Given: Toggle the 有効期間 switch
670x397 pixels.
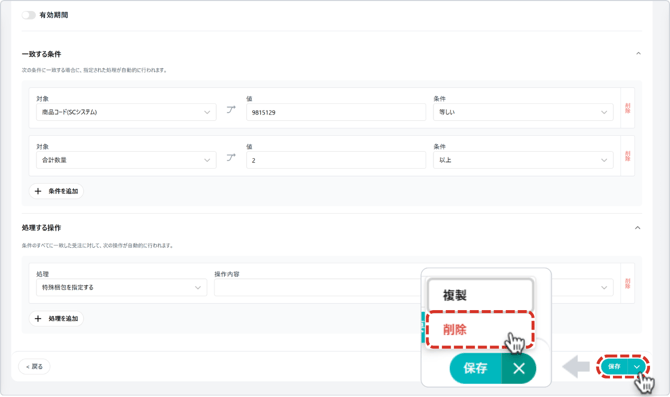Looking at the screenshot, I should pyautogui.click(x=29, y=15).
